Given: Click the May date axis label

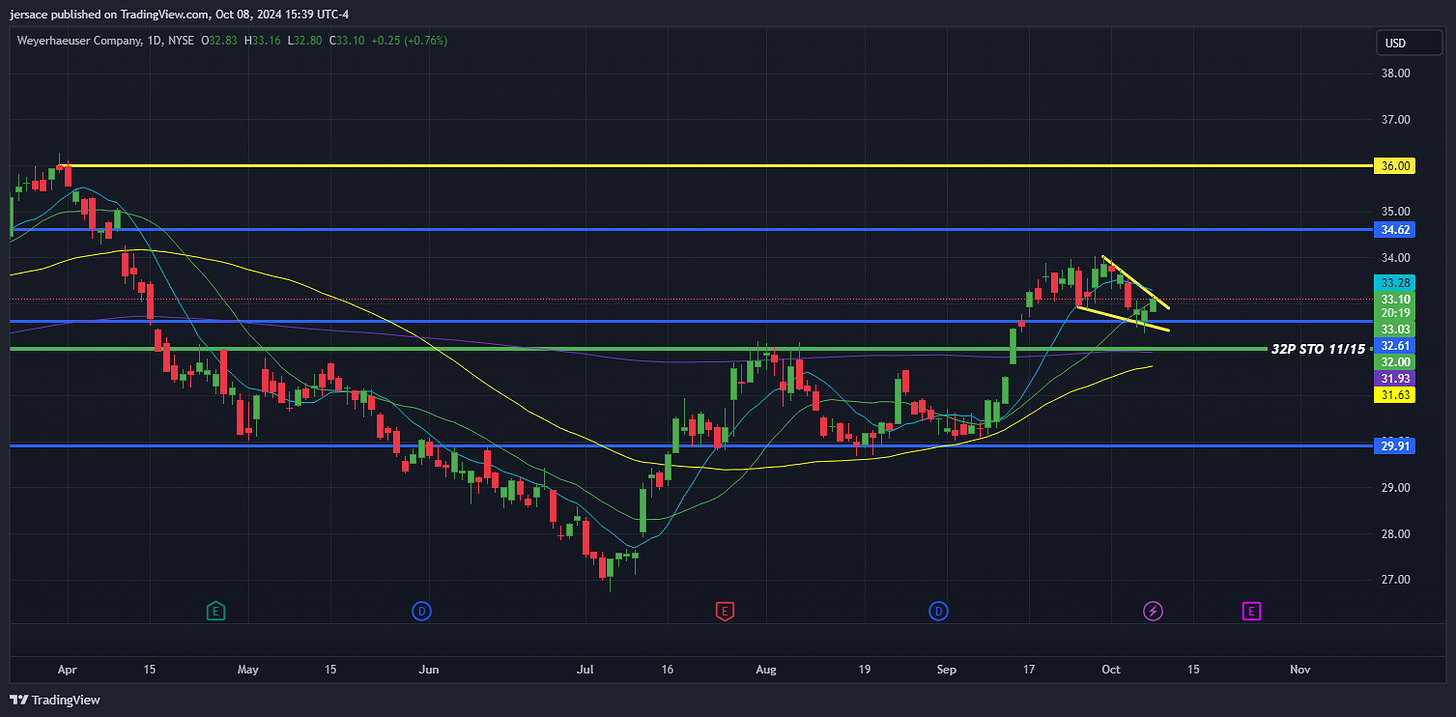Looking at the screenshot, I should [248, 669].
